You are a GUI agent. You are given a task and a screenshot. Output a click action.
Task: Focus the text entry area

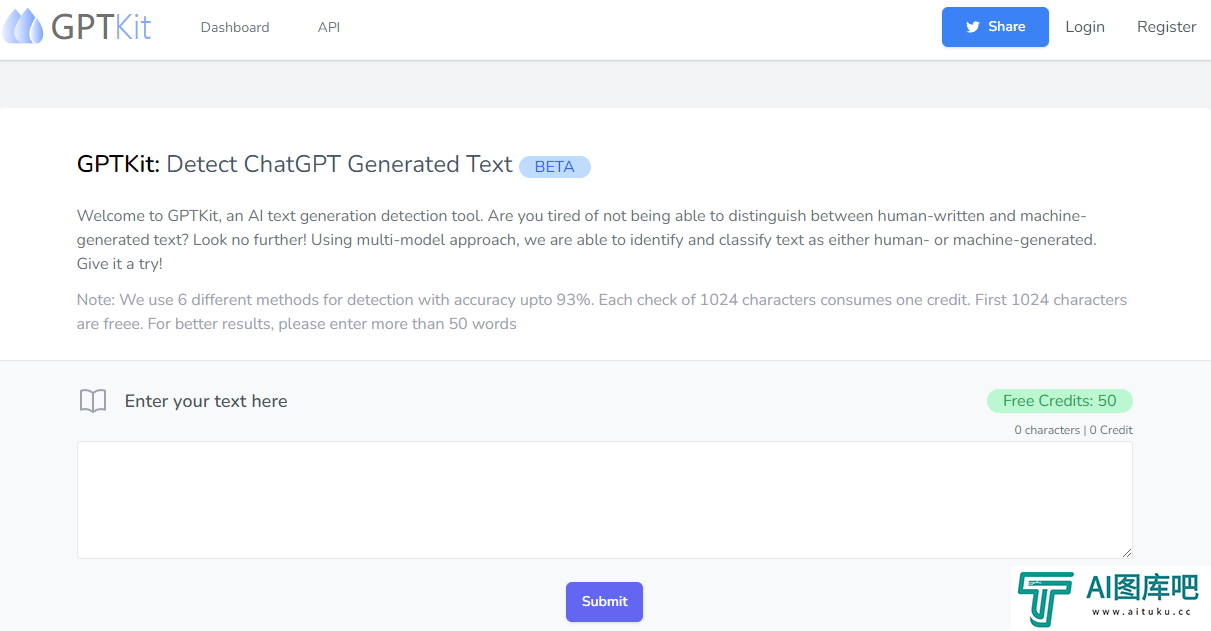[x=605, y=500]
